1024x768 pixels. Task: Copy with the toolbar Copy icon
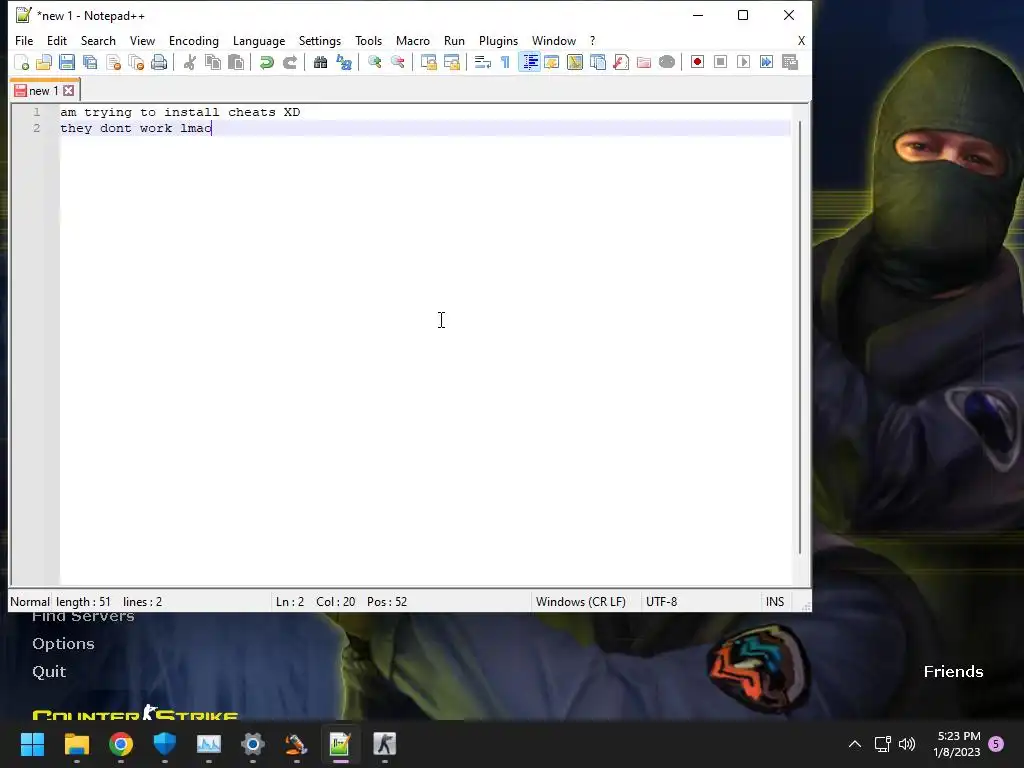213,62
